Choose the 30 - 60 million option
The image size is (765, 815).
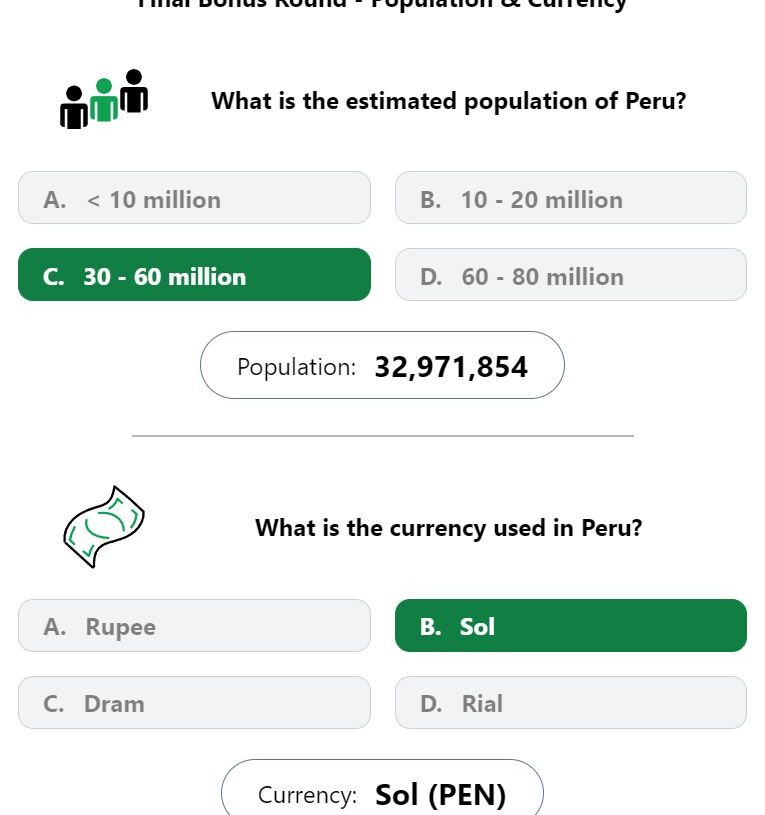[194, 274]
